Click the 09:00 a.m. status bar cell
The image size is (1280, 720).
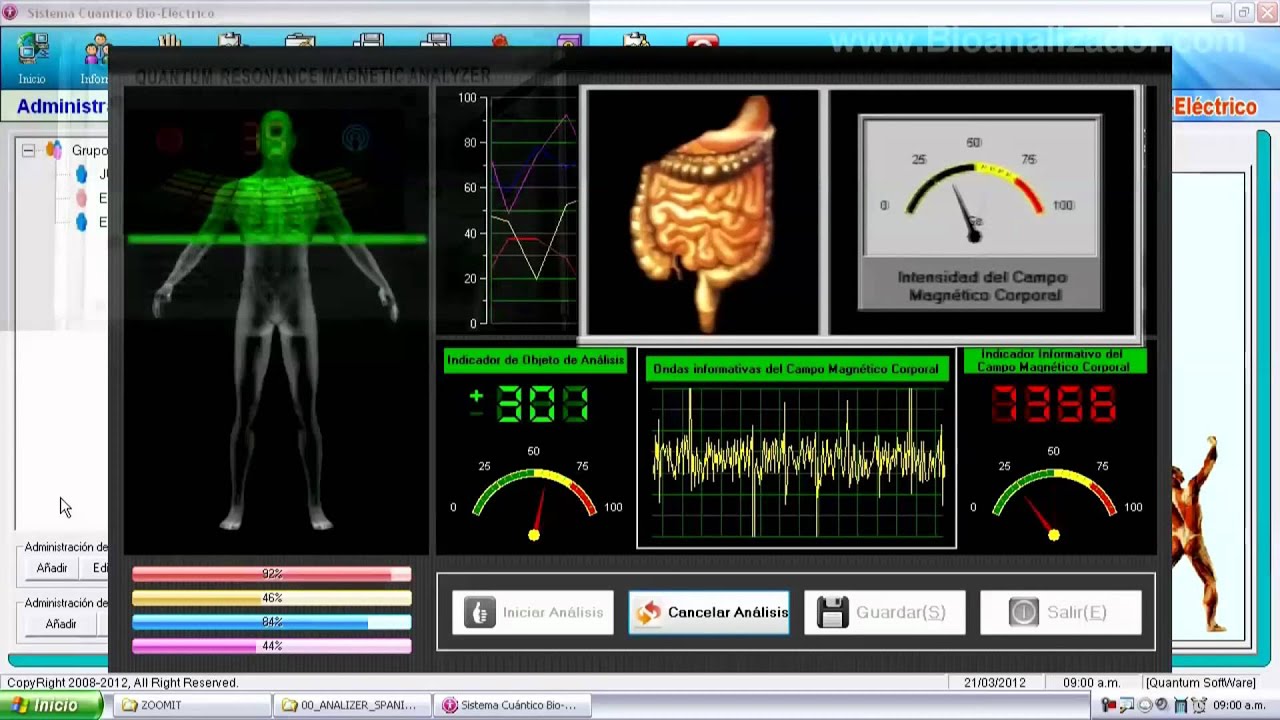point(1092,683)
